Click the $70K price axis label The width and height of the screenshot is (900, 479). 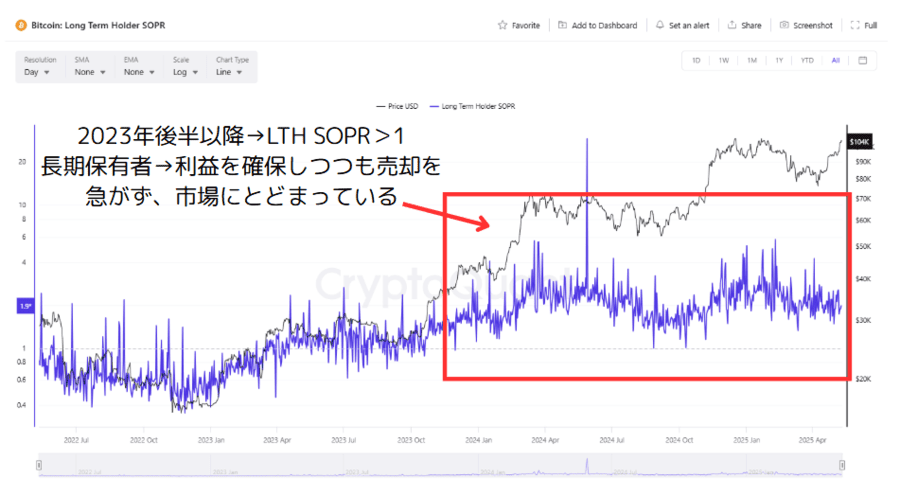pos(863,198)
